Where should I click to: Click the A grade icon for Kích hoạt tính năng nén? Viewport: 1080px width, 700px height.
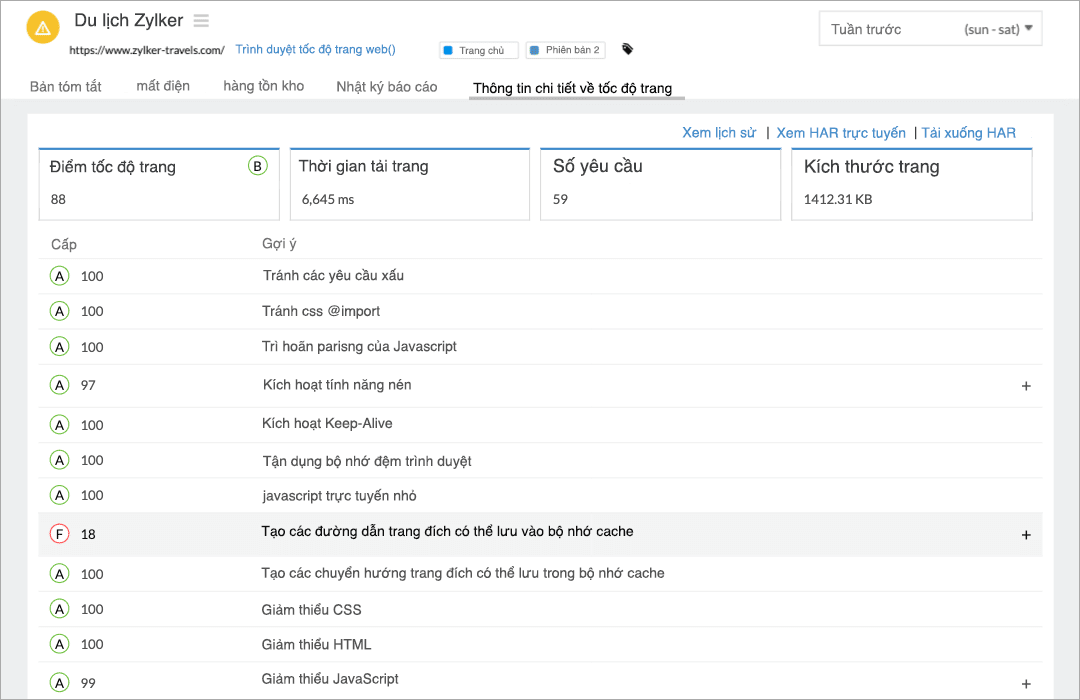[x=59, y=385]
